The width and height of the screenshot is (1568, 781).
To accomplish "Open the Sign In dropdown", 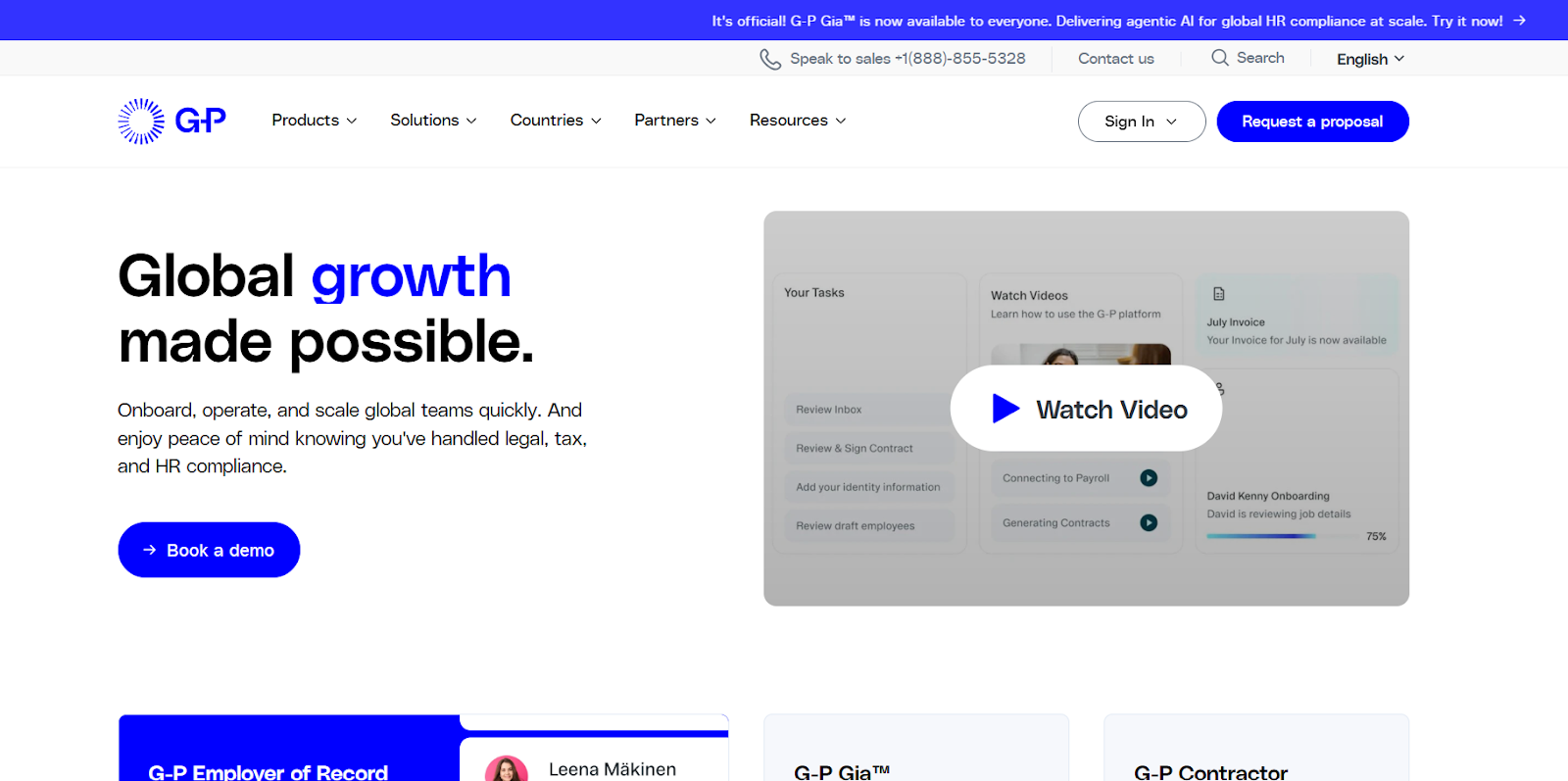I will coord(1142,122).
